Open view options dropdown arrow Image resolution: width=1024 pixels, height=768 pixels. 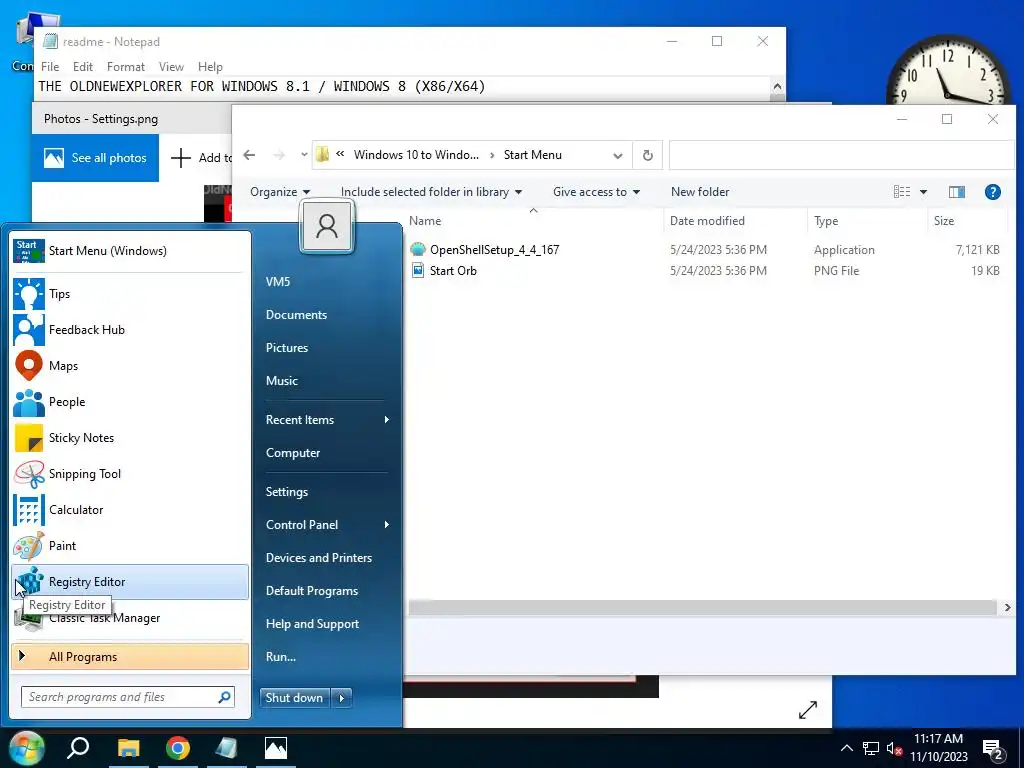[x=923, y=192]
